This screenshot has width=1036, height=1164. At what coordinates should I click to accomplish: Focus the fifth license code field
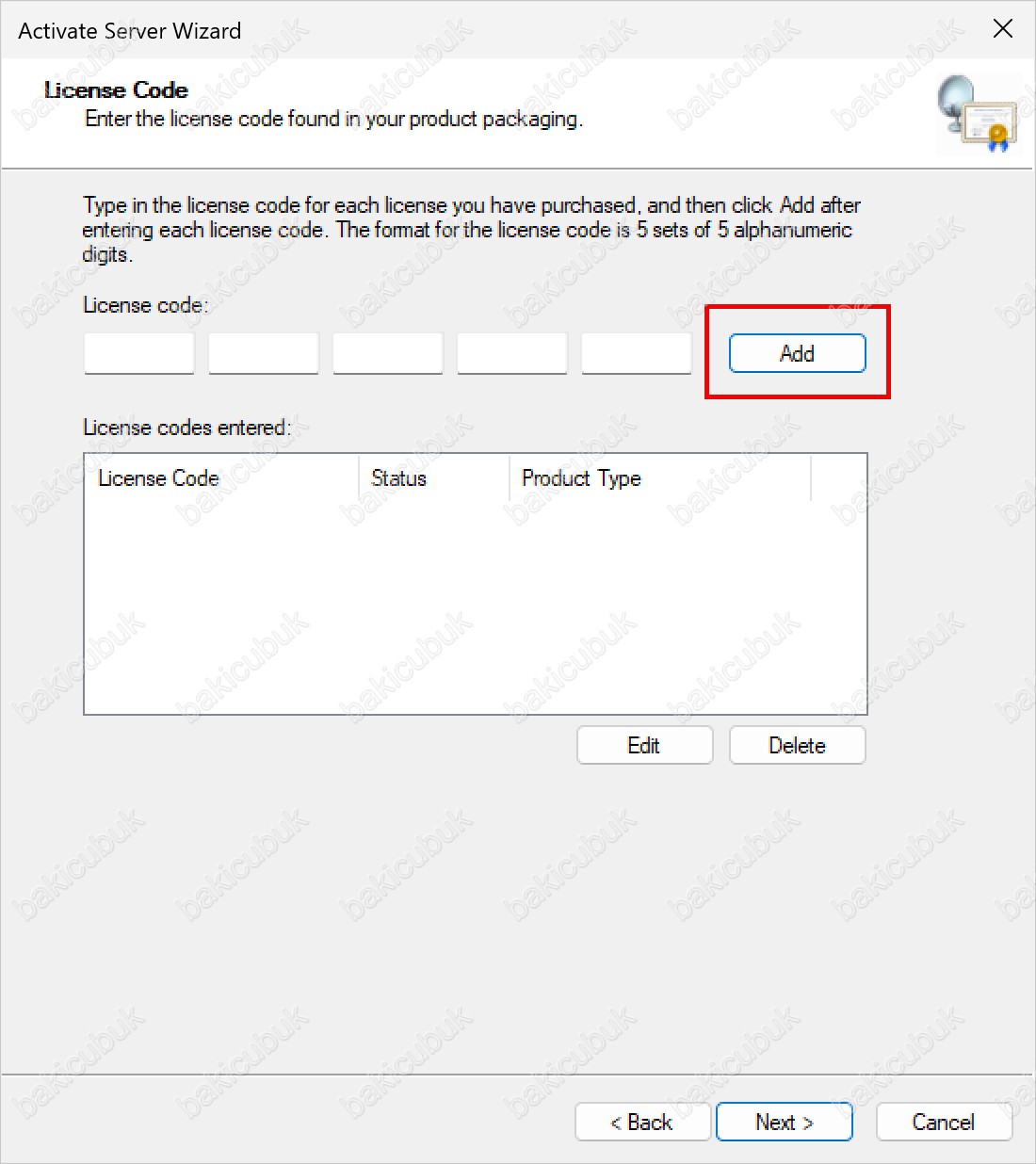pyautogui.click(x=637, y=354)
